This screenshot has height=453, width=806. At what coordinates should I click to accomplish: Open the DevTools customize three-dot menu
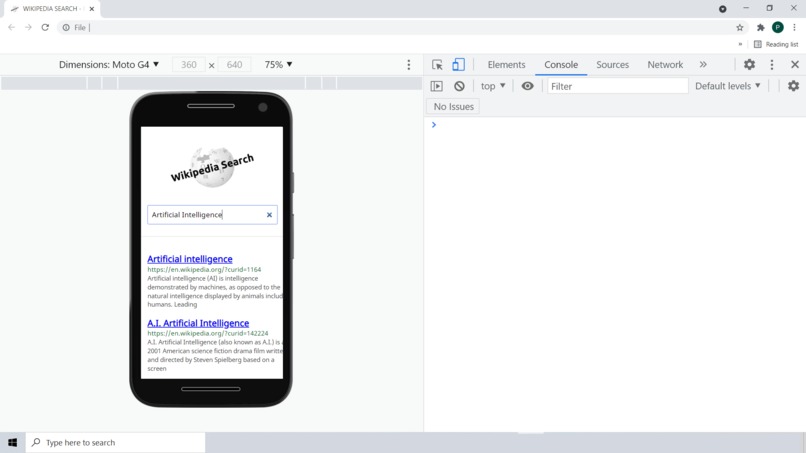coord(772,65)
